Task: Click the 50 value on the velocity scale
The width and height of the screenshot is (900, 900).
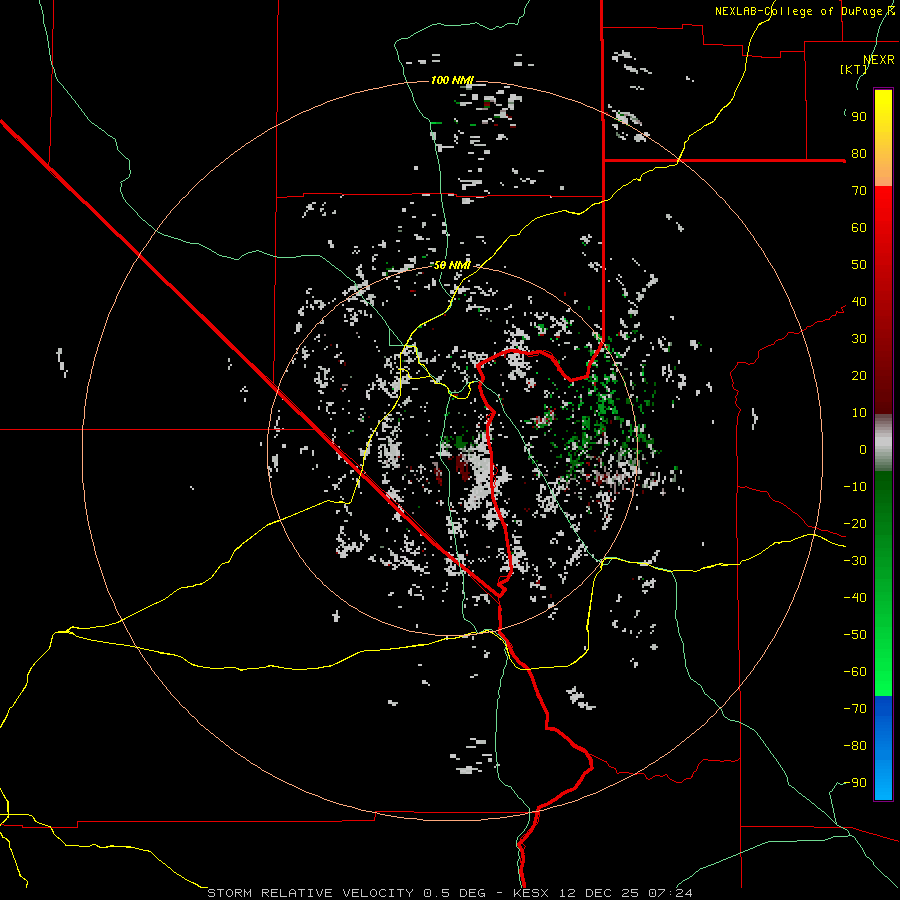Action: (859, 265)
